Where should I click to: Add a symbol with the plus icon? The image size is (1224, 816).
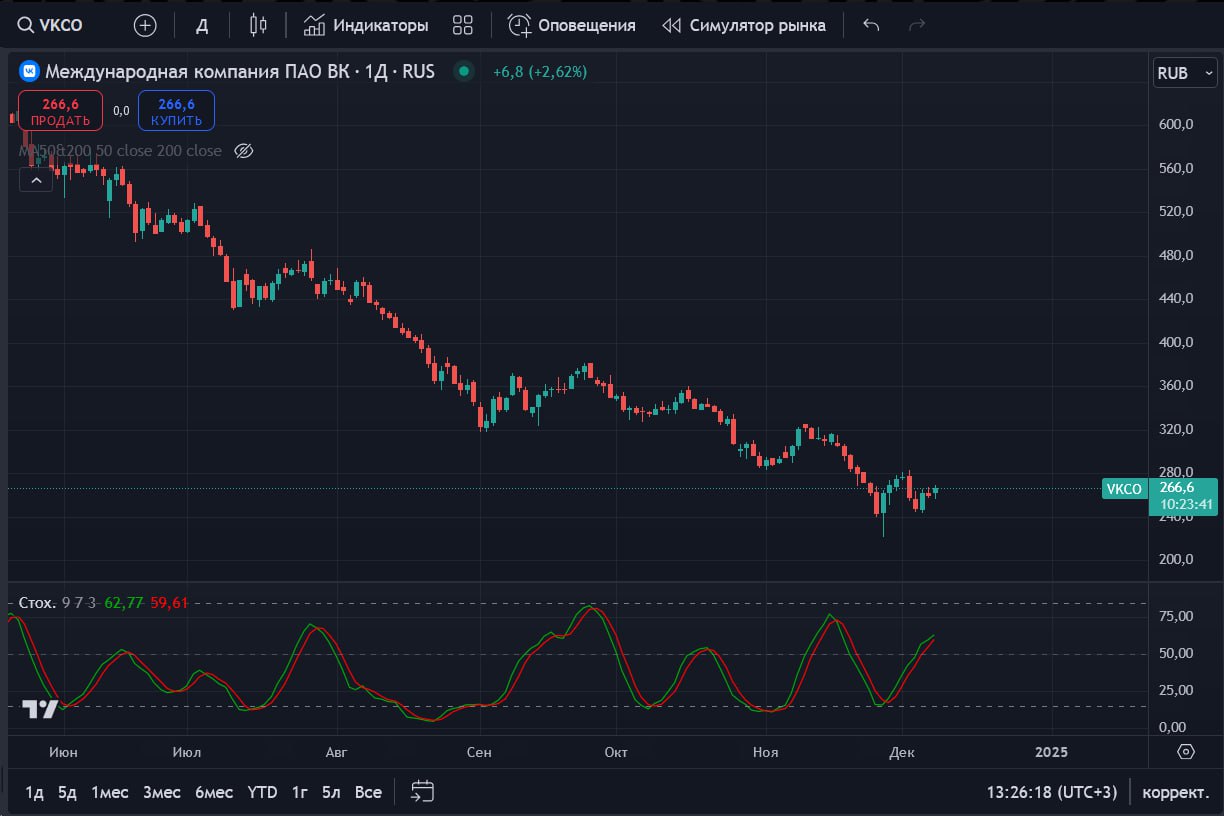pyautogui.click(x=145, y=25)
